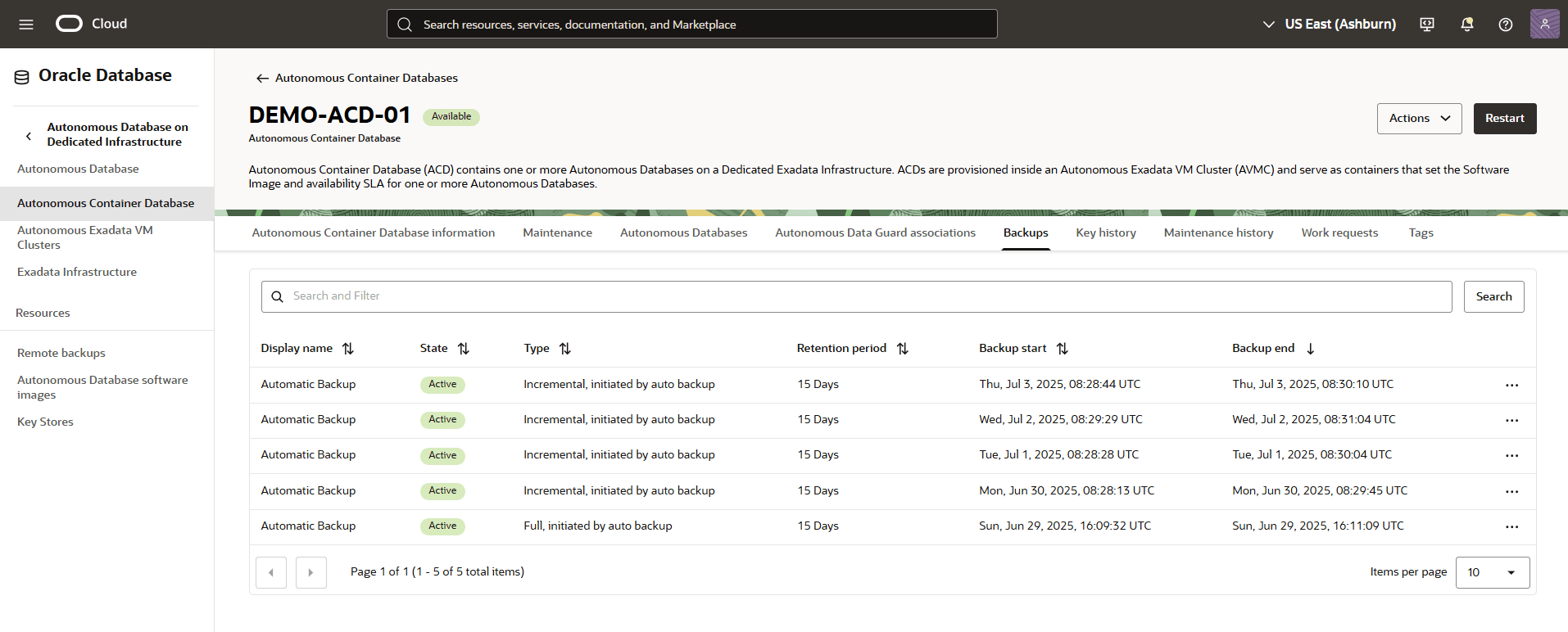Switch to the Key history tab
The width and height of the screenshot is (1568, 632).
pos(1106,233)
